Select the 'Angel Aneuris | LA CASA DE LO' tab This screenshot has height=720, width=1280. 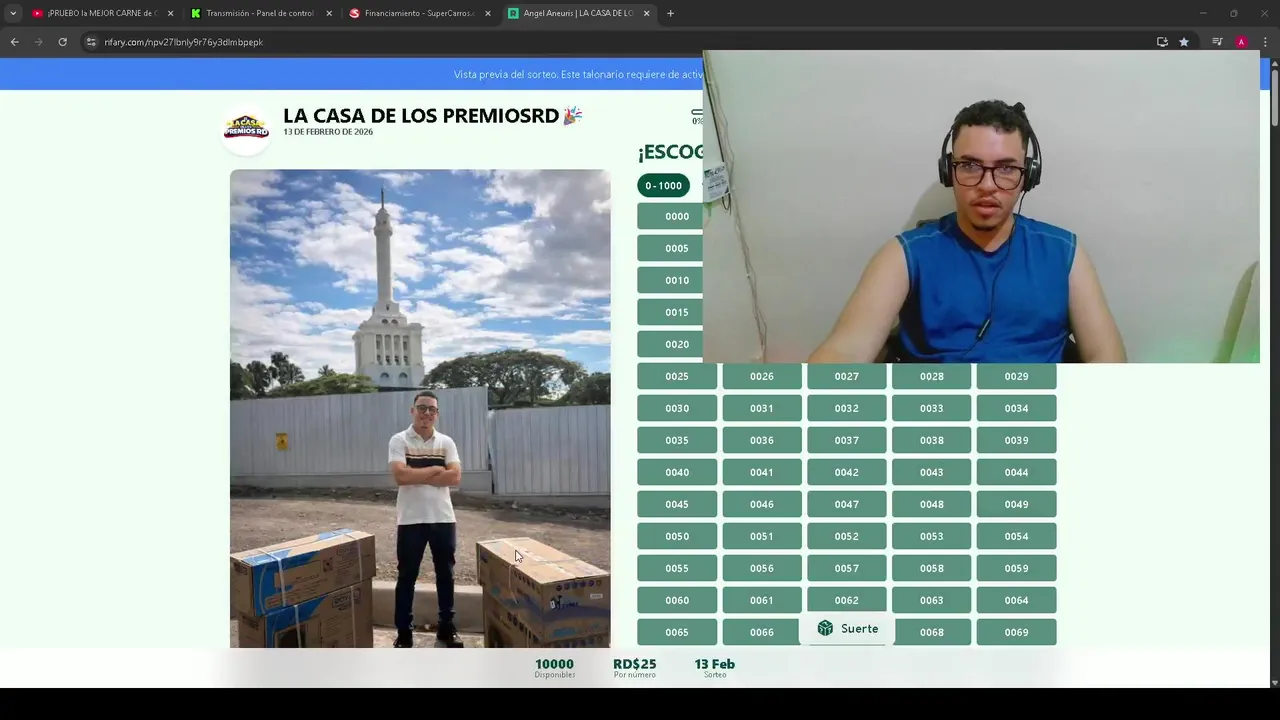click(578, 13)
